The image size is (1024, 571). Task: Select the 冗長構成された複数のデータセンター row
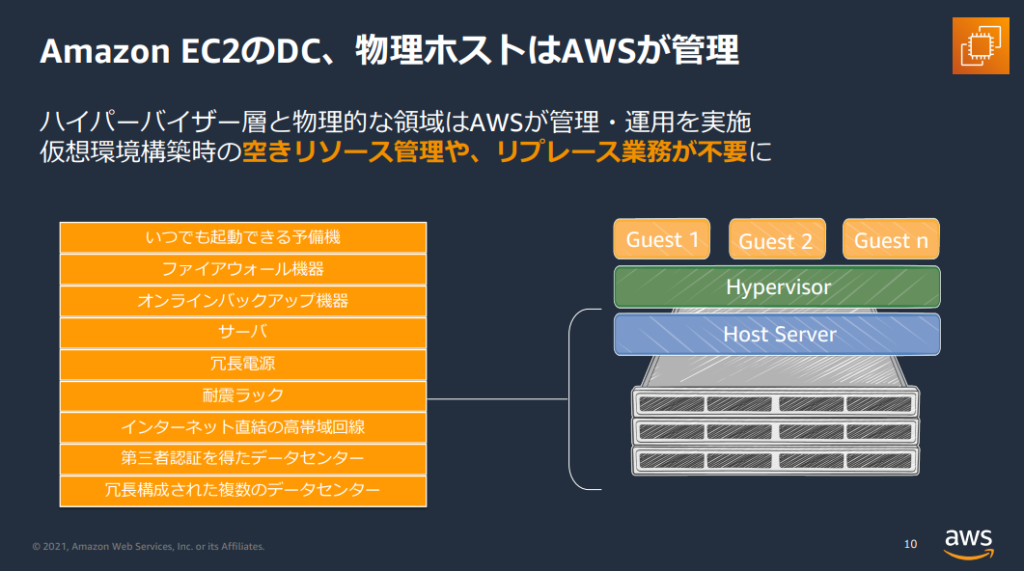[x=243, y=490]
